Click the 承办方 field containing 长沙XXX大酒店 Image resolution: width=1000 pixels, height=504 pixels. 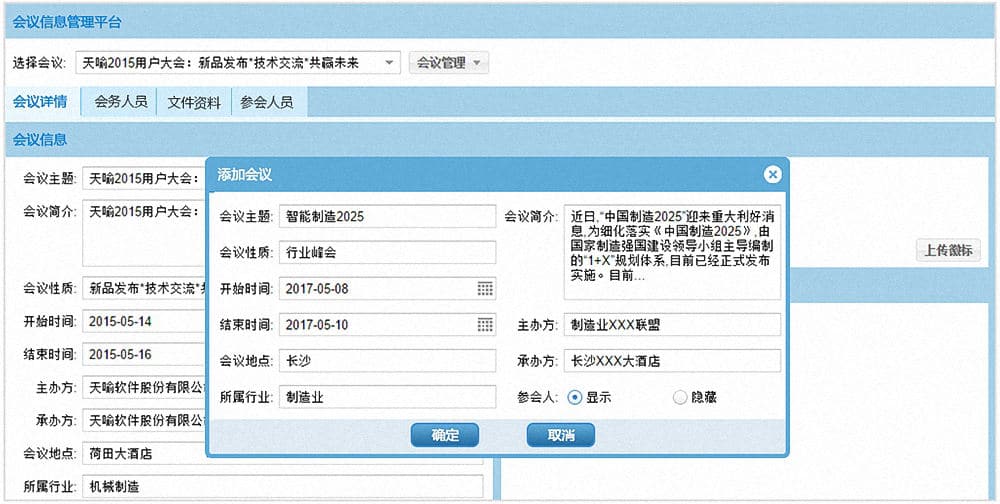tap(671, 361)
